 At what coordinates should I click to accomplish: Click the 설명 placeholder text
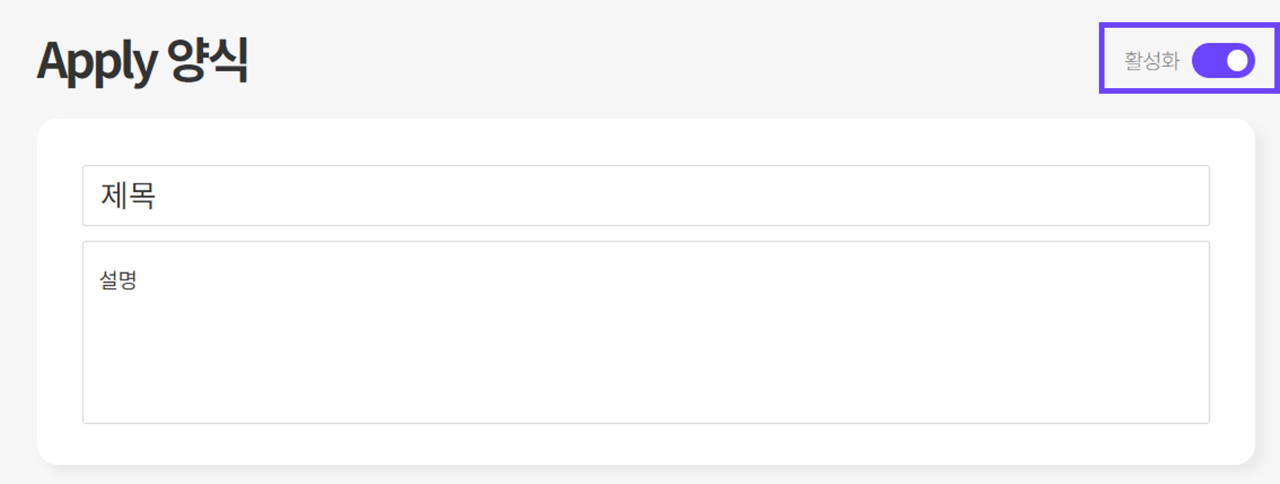click(118, 280)
